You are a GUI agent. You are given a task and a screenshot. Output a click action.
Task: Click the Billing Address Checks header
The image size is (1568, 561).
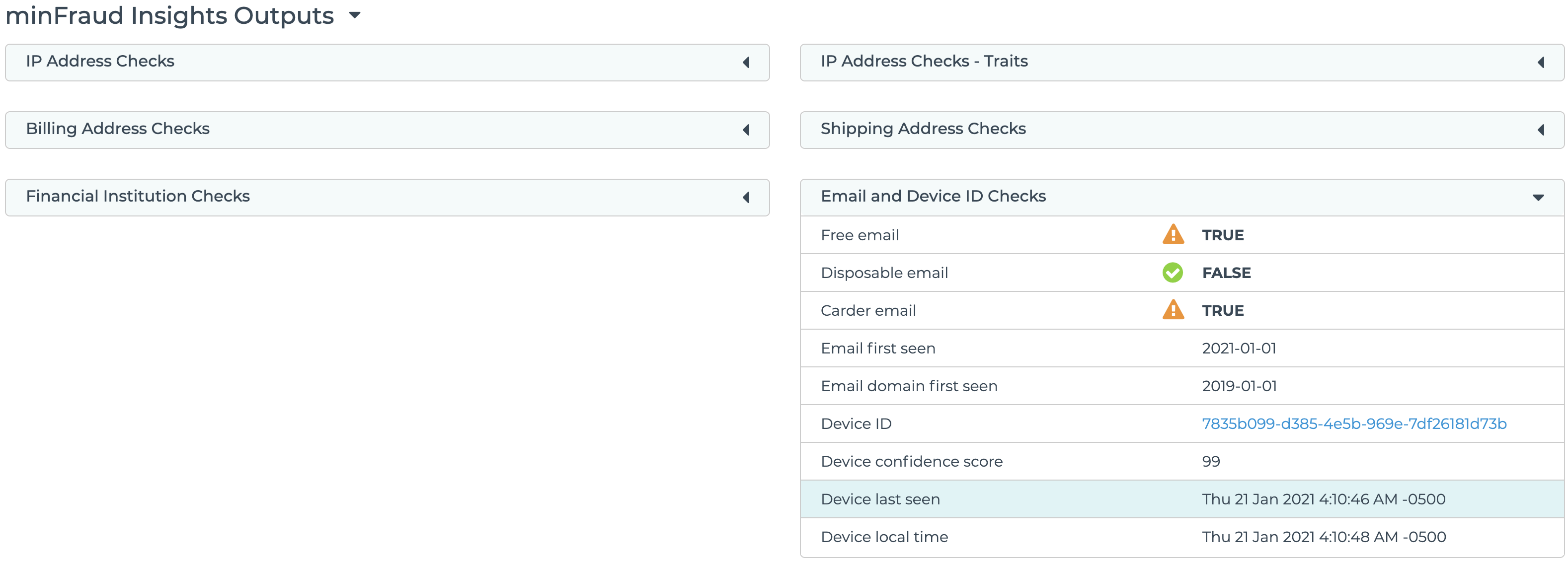117,129
